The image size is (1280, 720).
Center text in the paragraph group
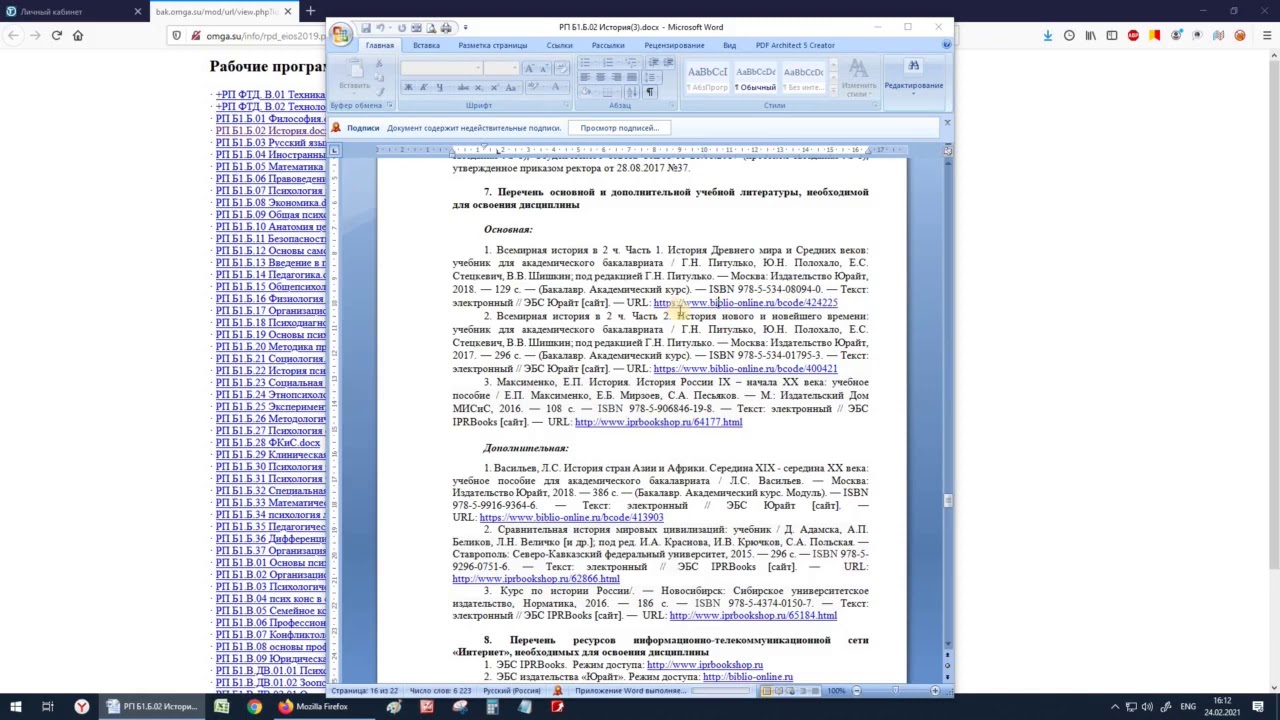tap(601, 77)
